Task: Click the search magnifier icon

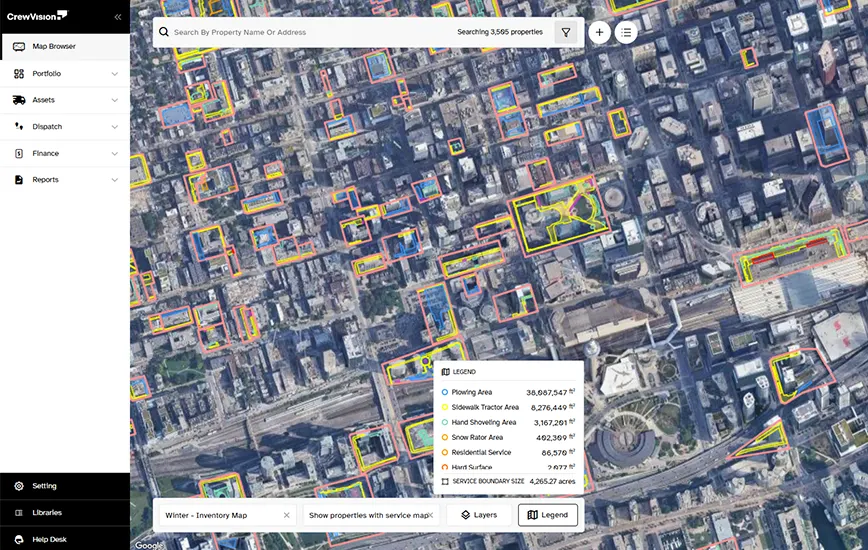Action: pos(164,32)
